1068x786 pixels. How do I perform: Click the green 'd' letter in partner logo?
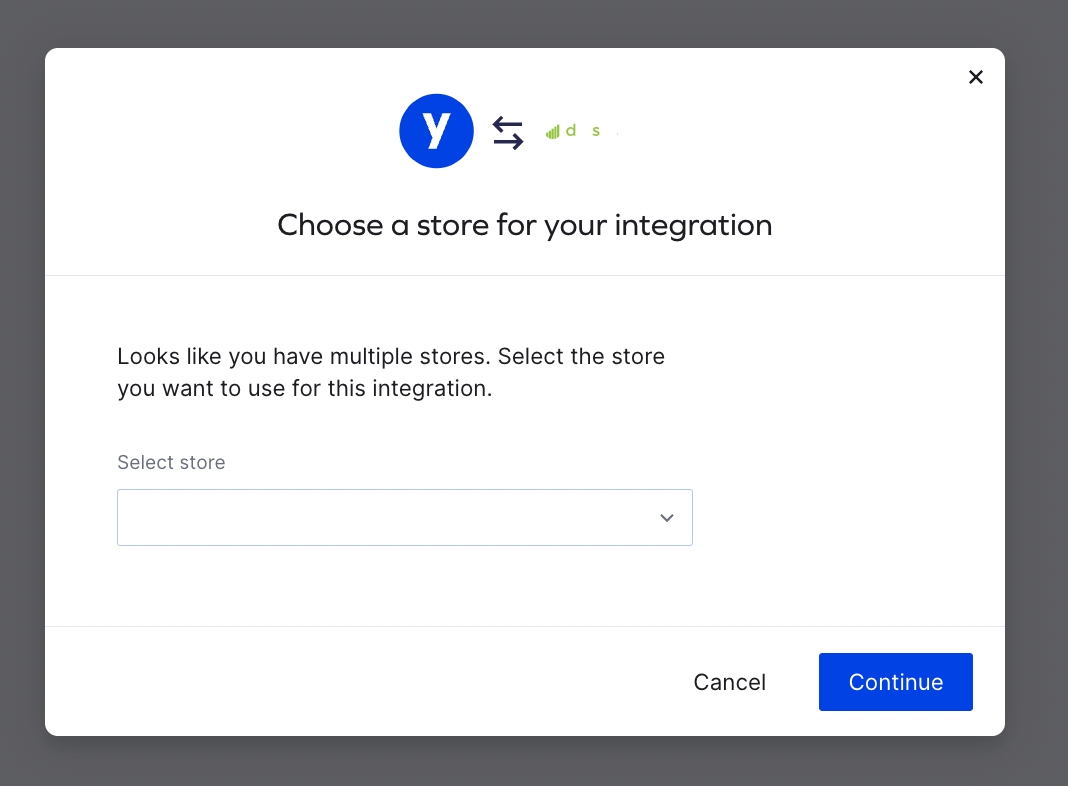pyautogui.click(x=571, y=131)
